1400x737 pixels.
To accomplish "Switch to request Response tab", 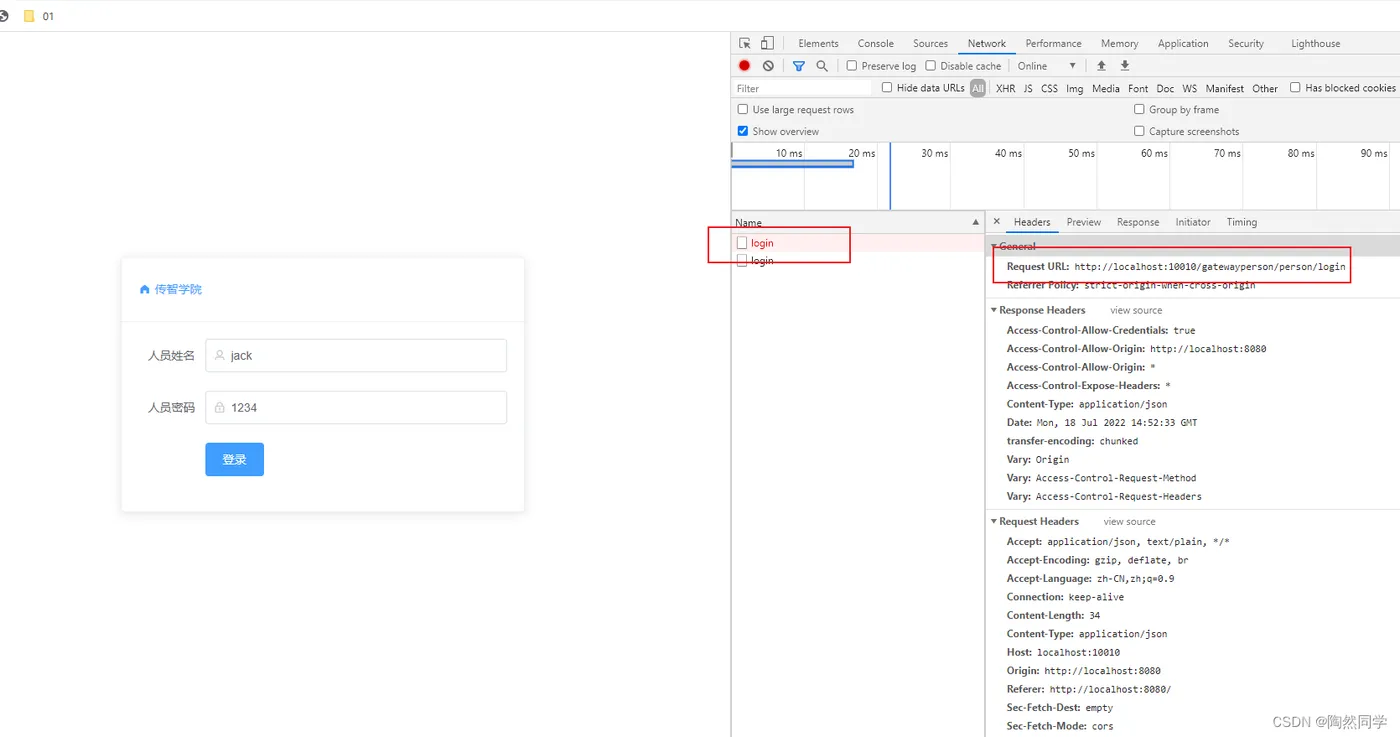I will tap(1138, 222).
